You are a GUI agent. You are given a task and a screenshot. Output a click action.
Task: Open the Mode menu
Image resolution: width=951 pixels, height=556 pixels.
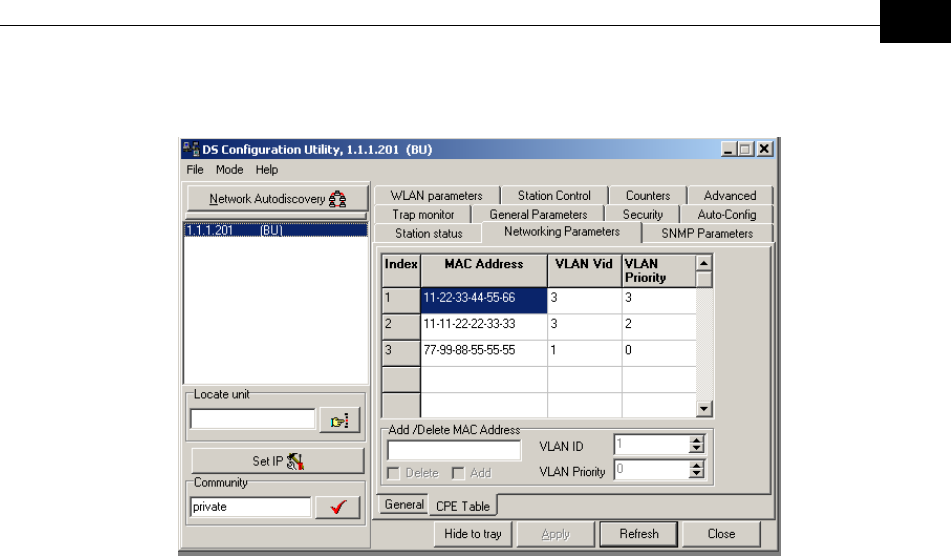pos(229,170)
